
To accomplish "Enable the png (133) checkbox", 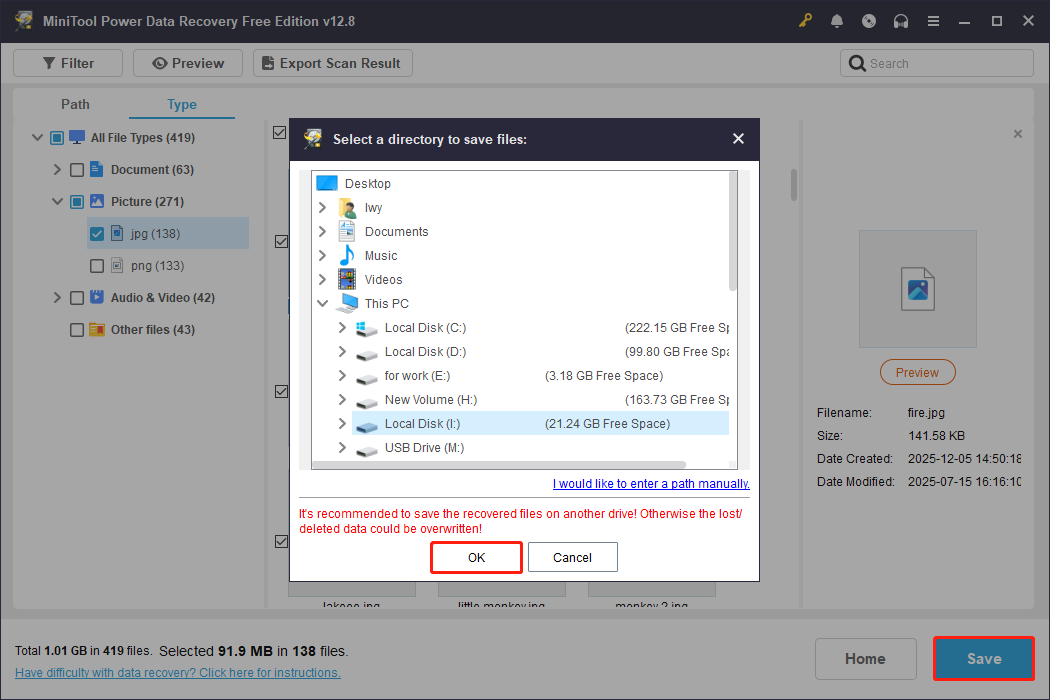I will coord(96,265).
